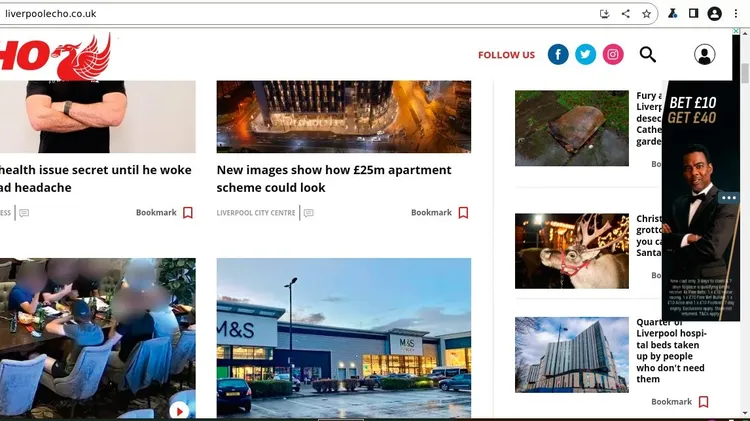Image resolution: width=750 pixels, height=421 pixels.
Task: Open comments for the apartment scheme article
Action: click(x=309, y=213)
